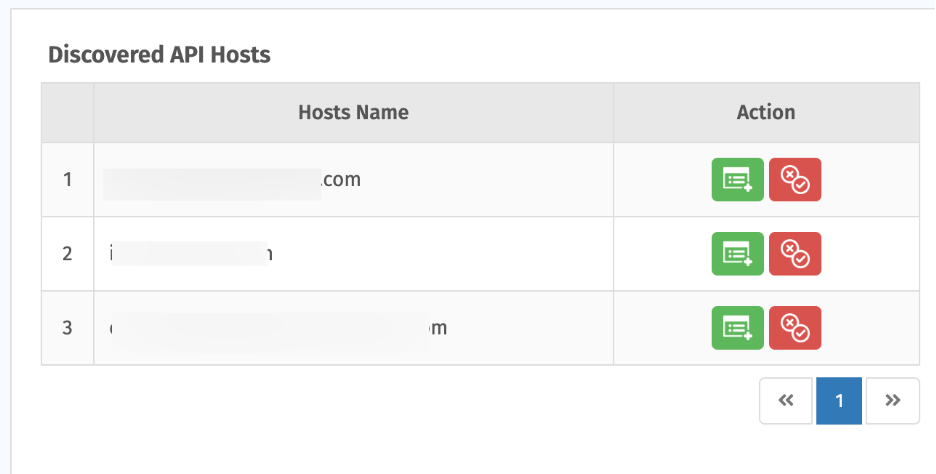Select page 1 in pagination
936x474 pixels.
pos(839,401)
